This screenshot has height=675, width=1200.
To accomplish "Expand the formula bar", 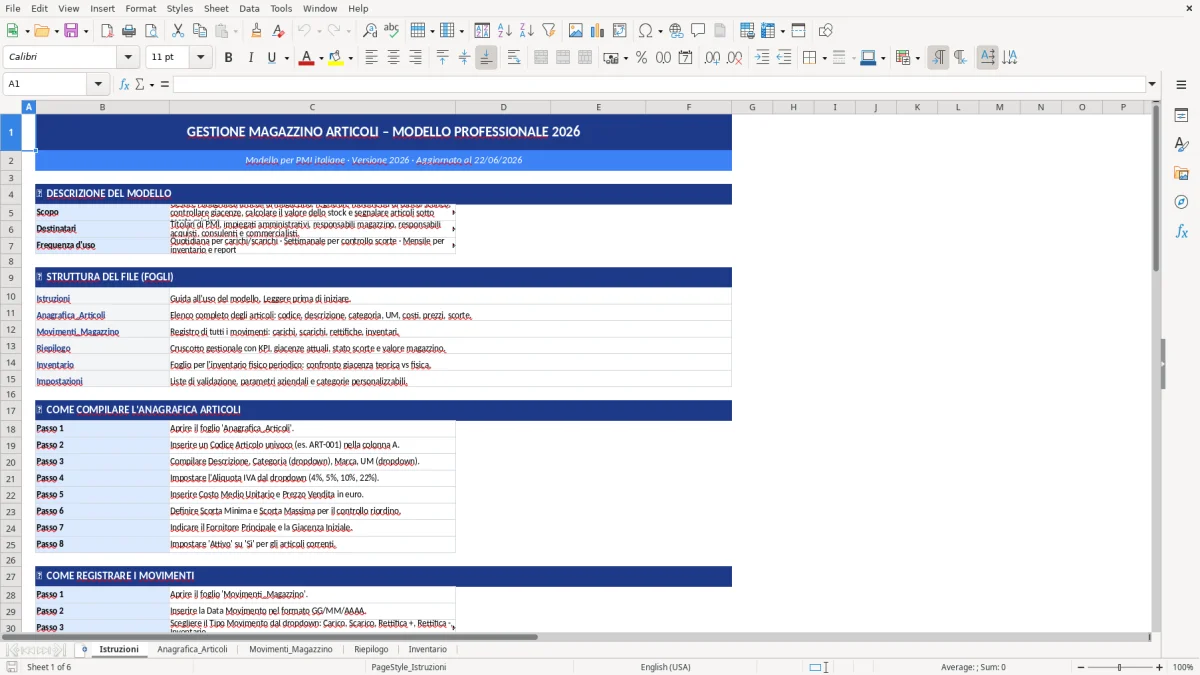I will pyautogui.click(x=1152, y=84).
